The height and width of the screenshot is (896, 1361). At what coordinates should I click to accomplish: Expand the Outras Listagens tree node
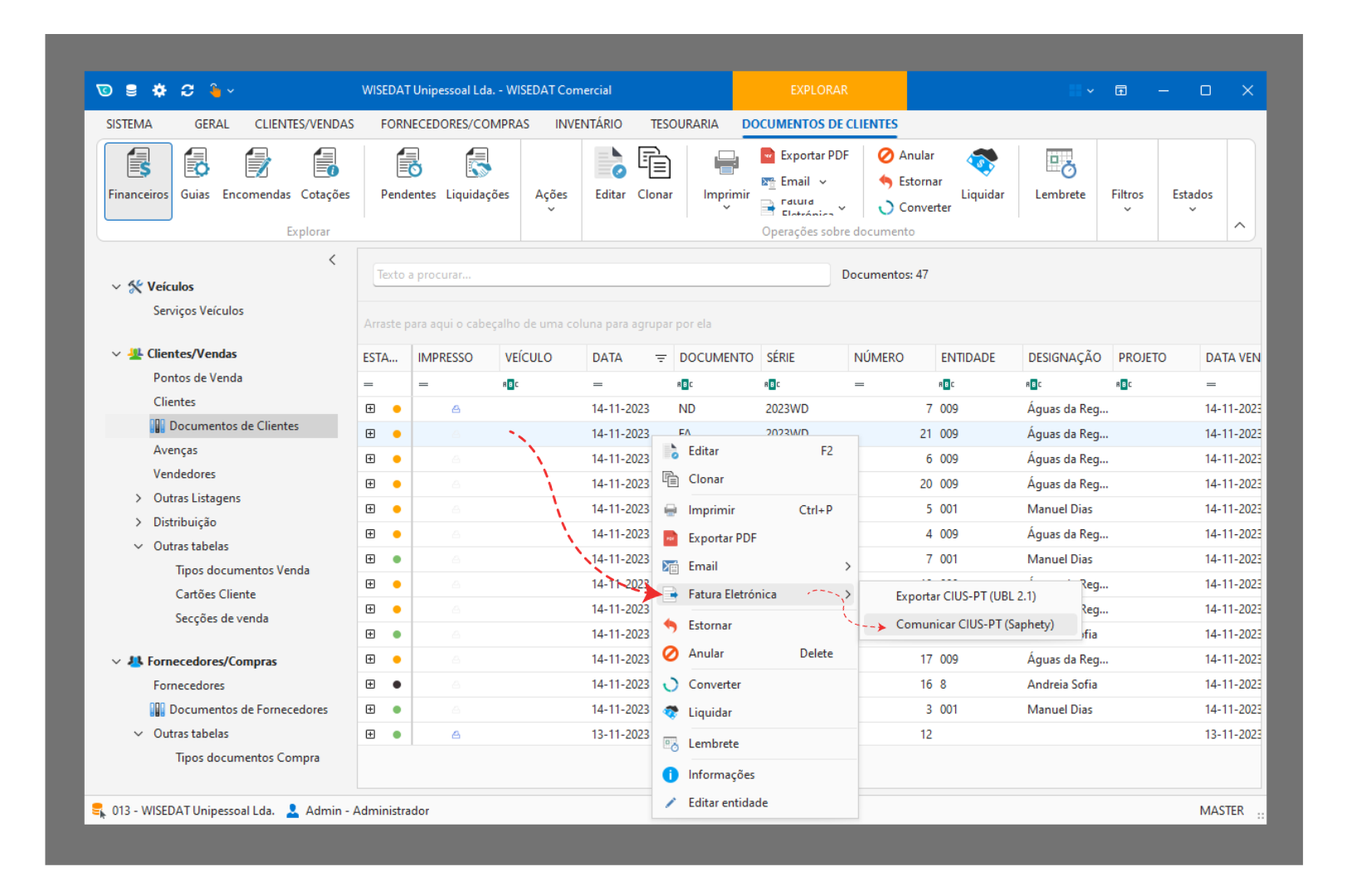139,499
